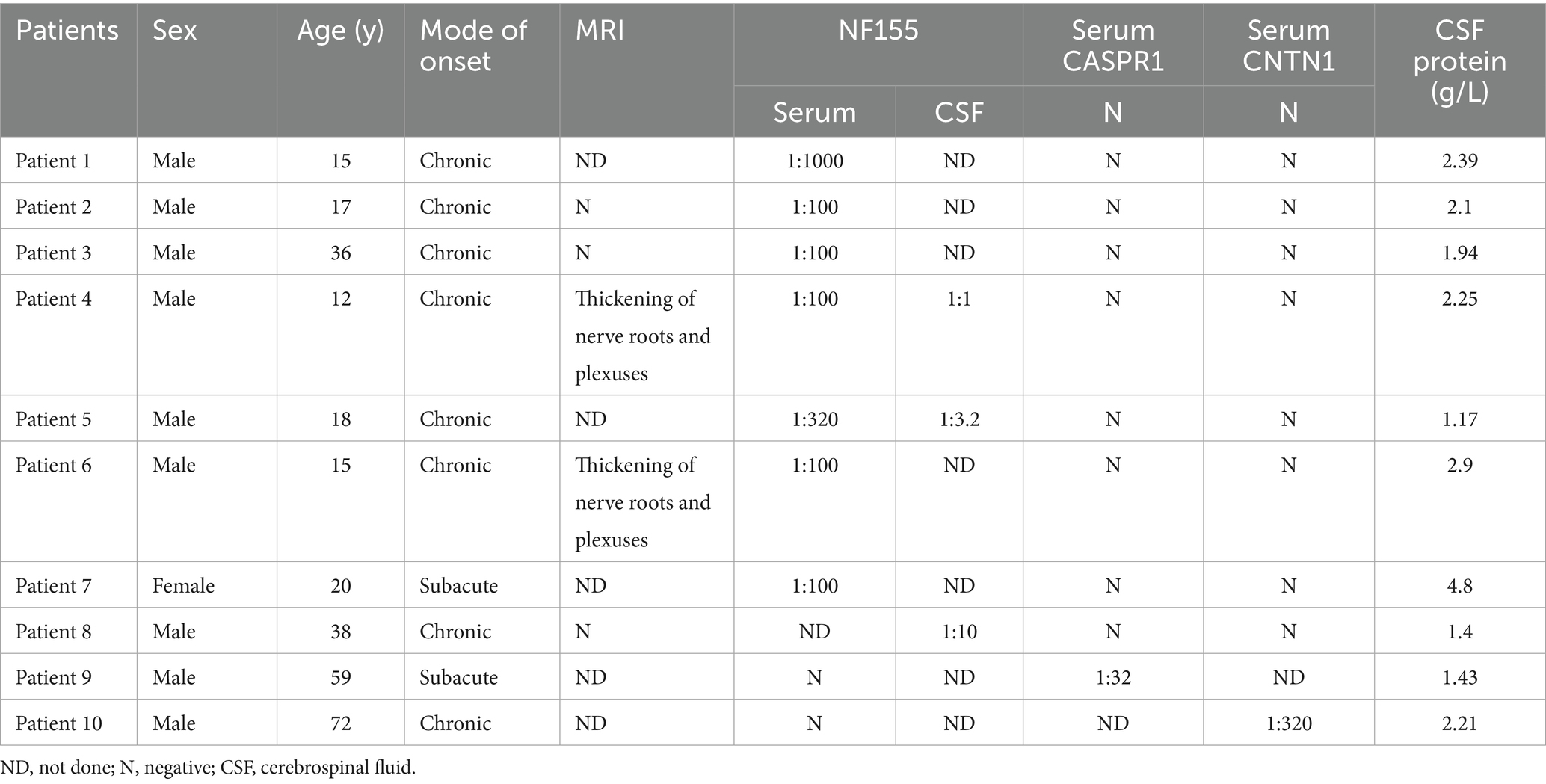Image resolution: width=1546 pixels, height=784 pixels.
Task: Click the 1:3.2 CSF titer cell
Action: 959,419
